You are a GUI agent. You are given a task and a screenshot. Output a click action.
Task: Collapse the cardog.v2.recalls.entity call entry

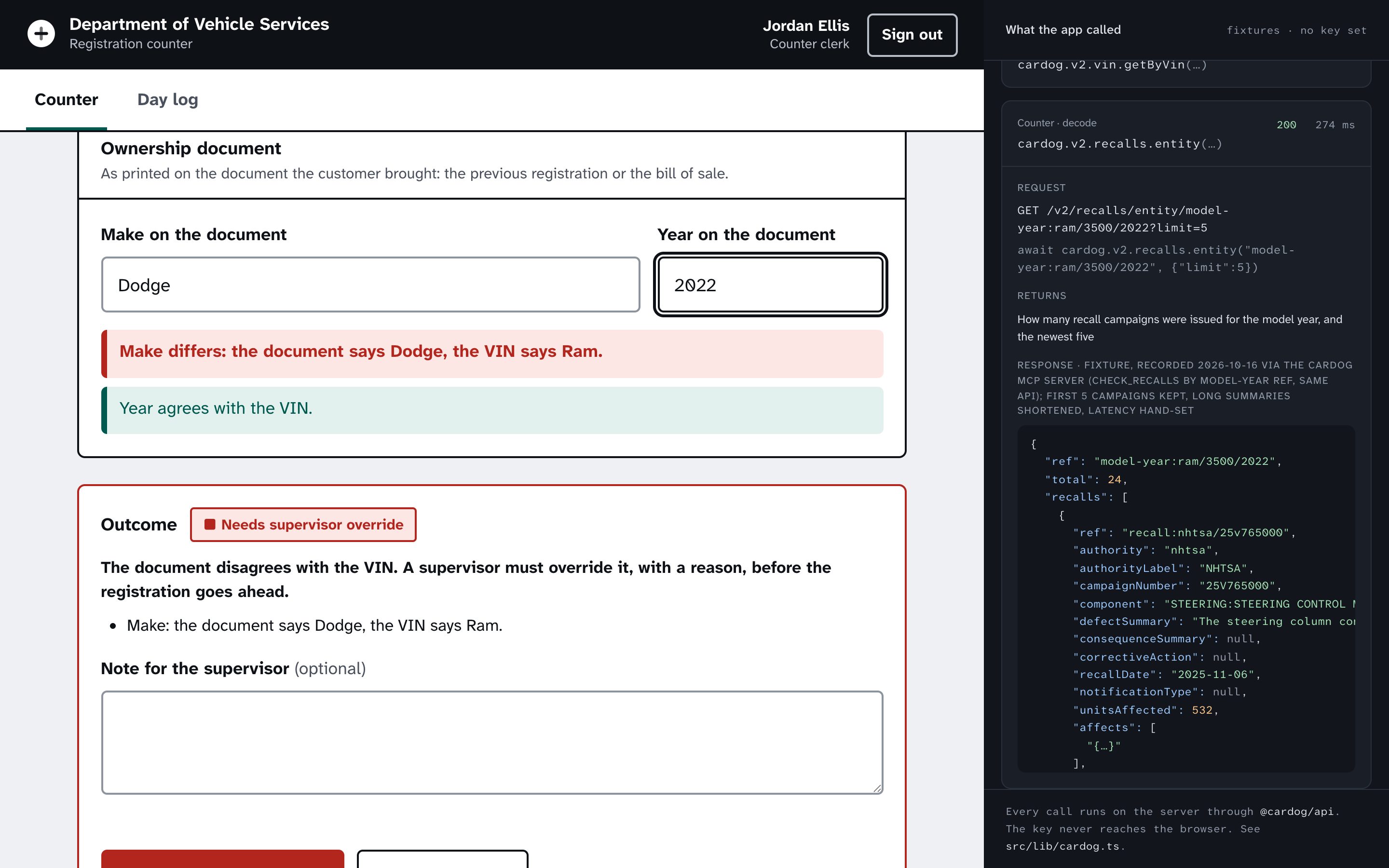click(1186, 134)
